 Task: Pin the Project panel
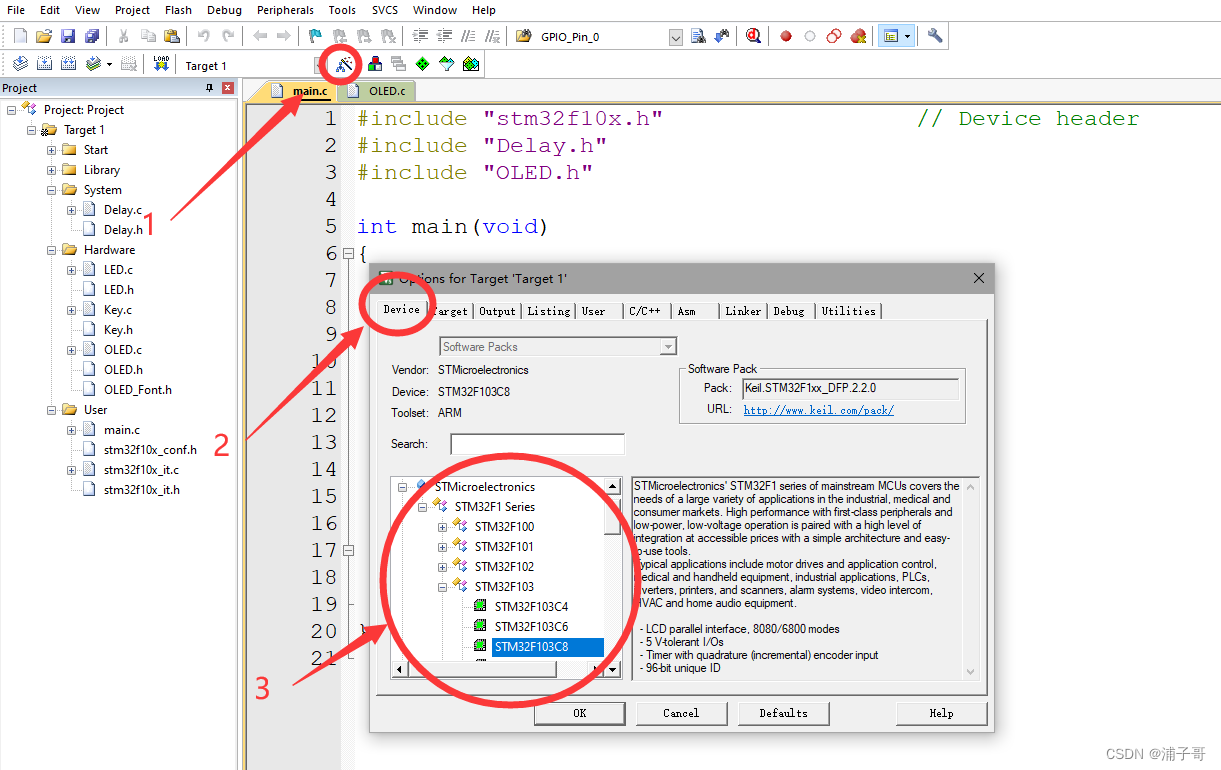(209, 88)
